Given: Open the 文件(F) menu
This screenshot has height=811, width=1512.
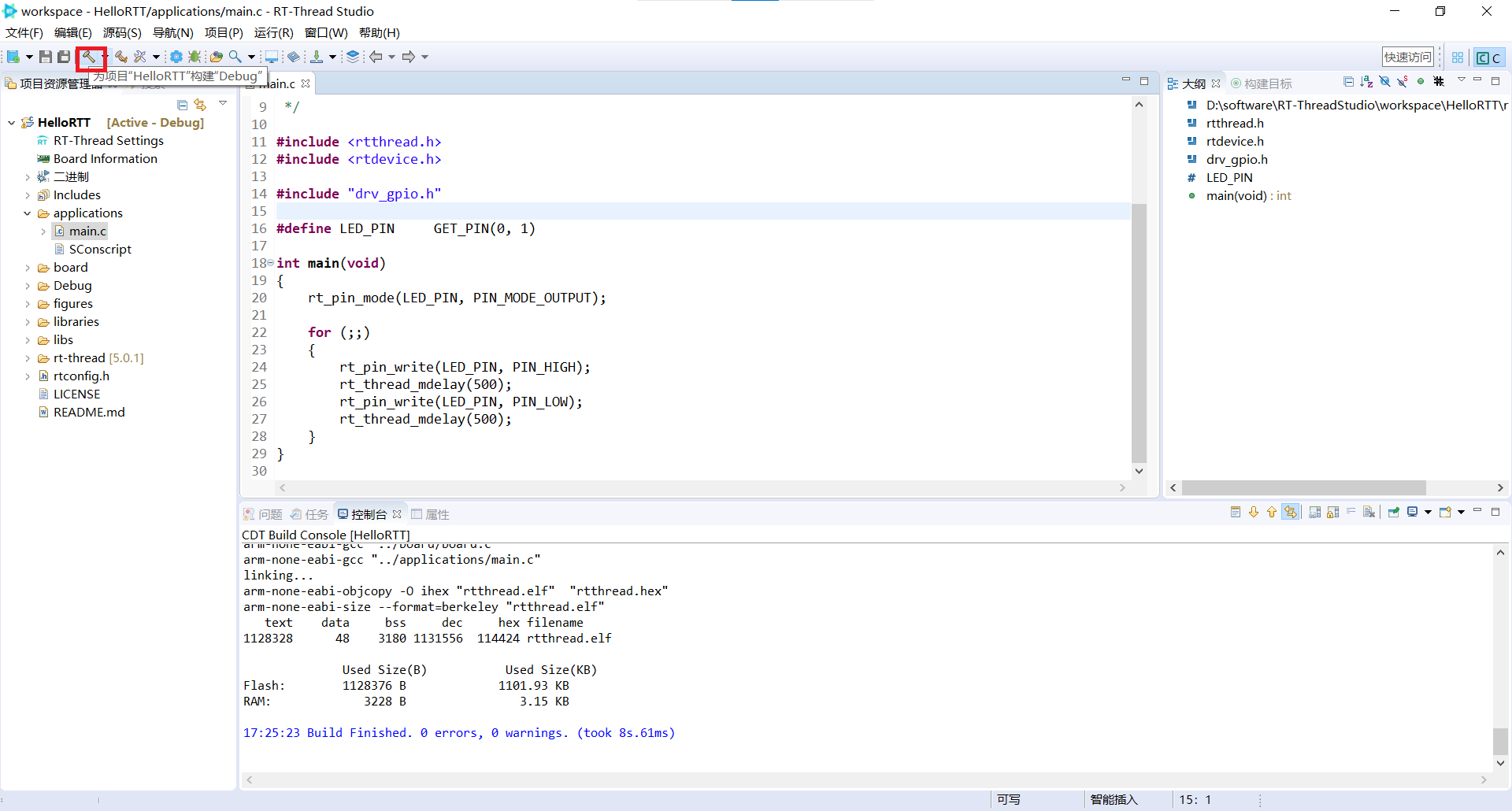Looking at the screenshot, I should [24, 33].
